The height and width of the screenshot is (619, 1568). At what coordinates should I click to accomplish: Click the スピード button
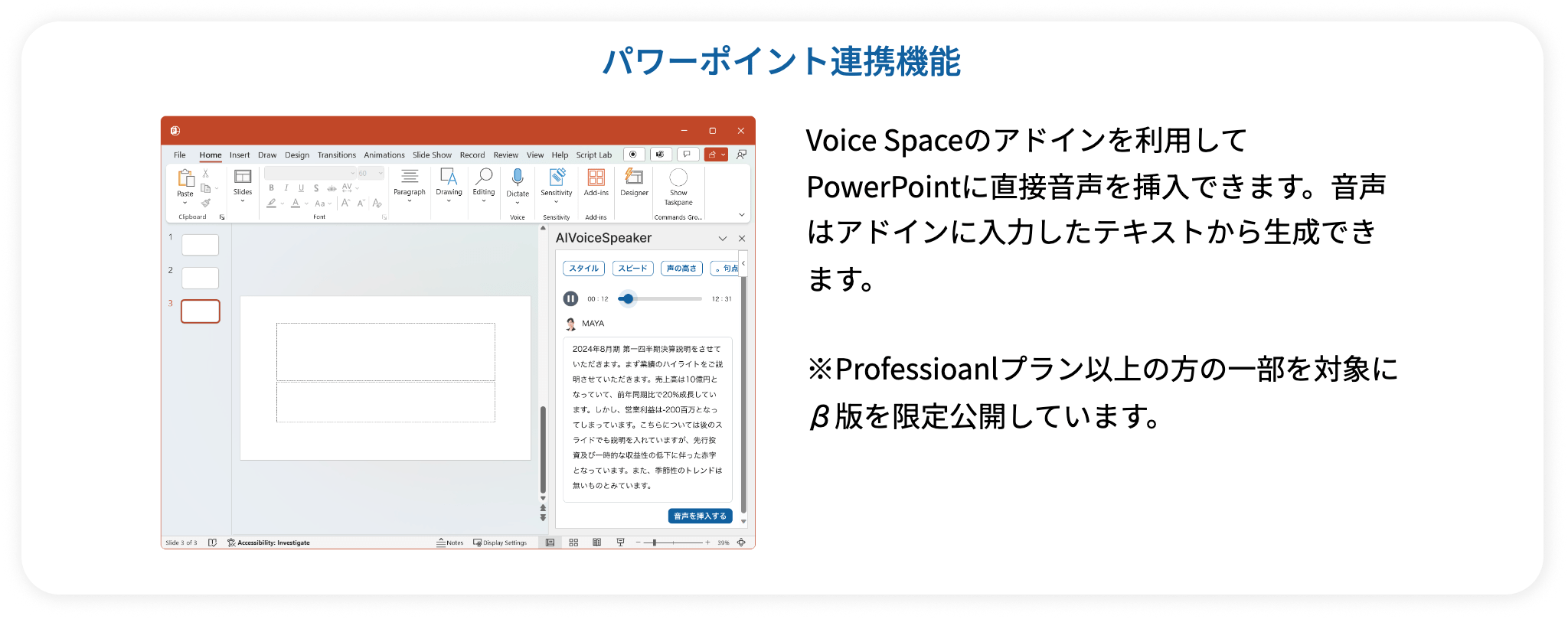click(x=632, y=269)
